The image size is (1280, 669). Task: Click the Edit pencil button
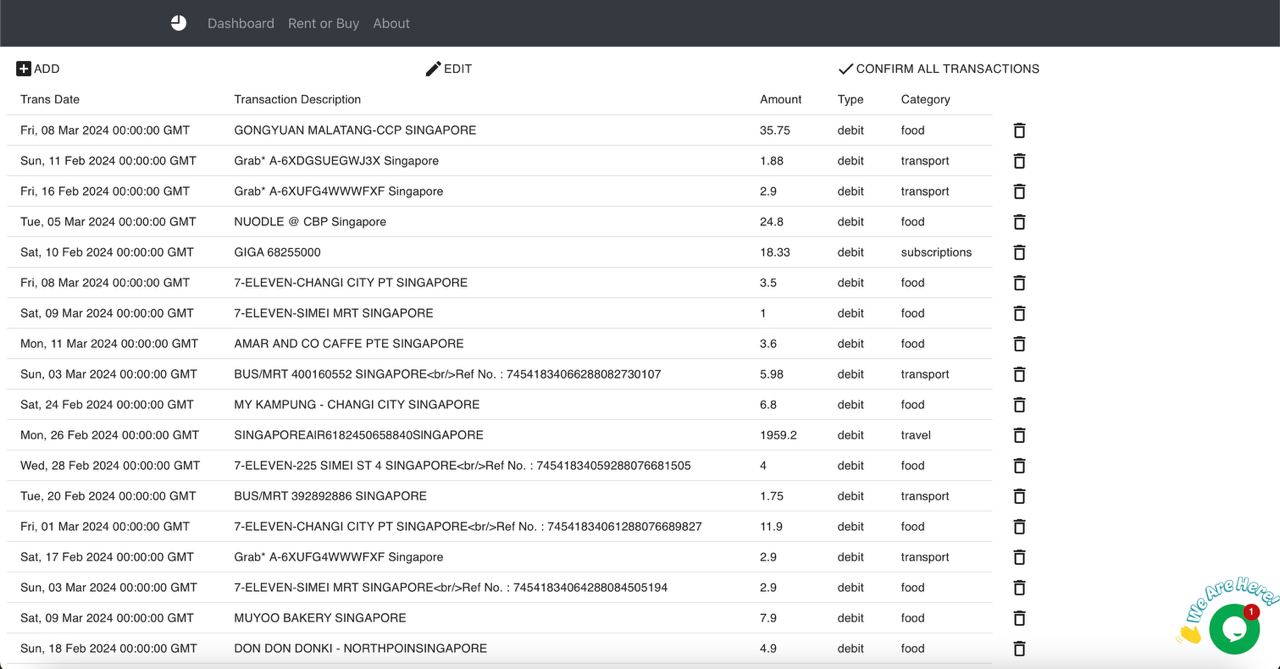[x=449, y=69]
